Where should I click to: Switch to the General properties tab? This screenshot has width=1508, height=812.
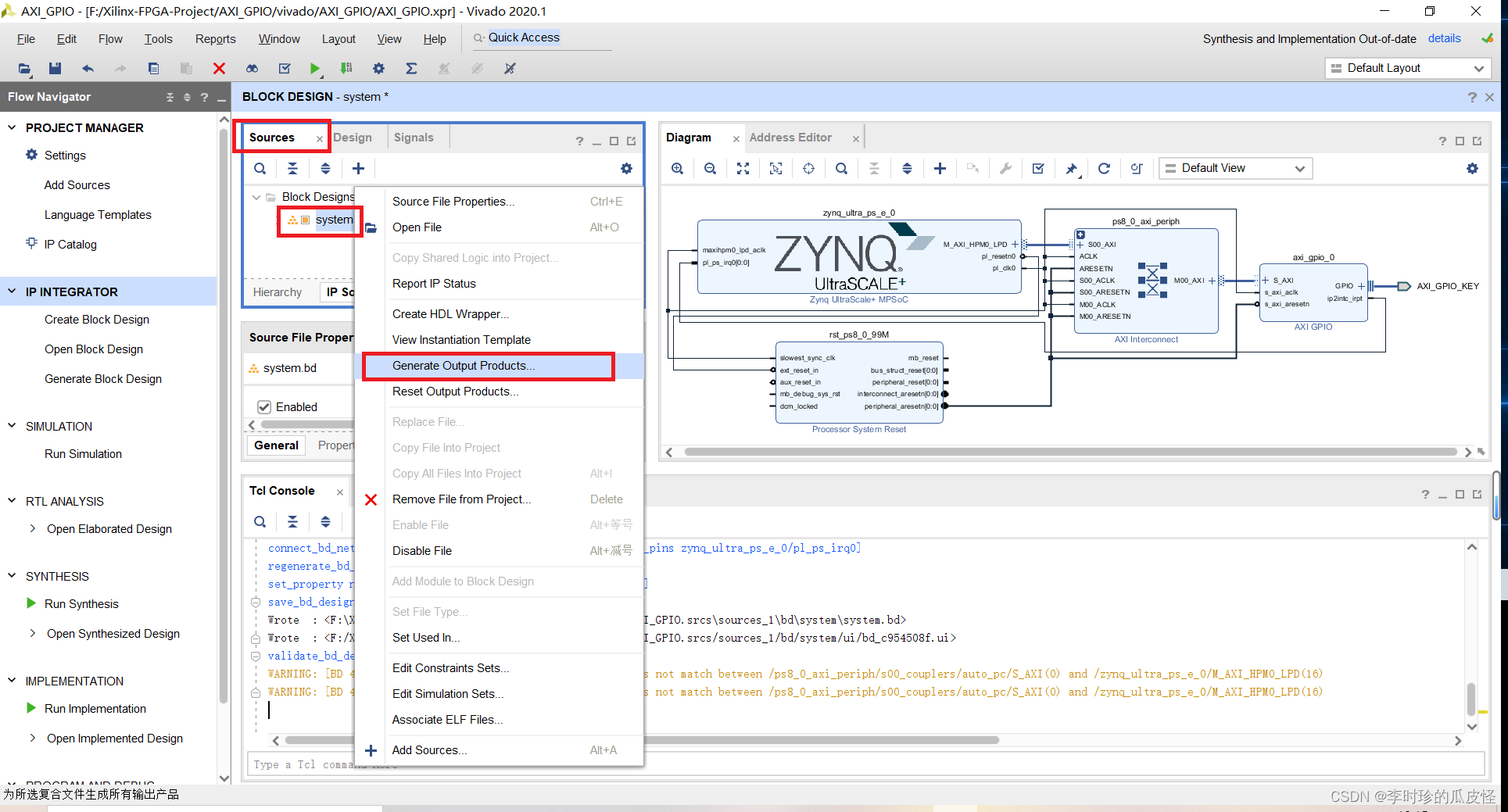276,445
